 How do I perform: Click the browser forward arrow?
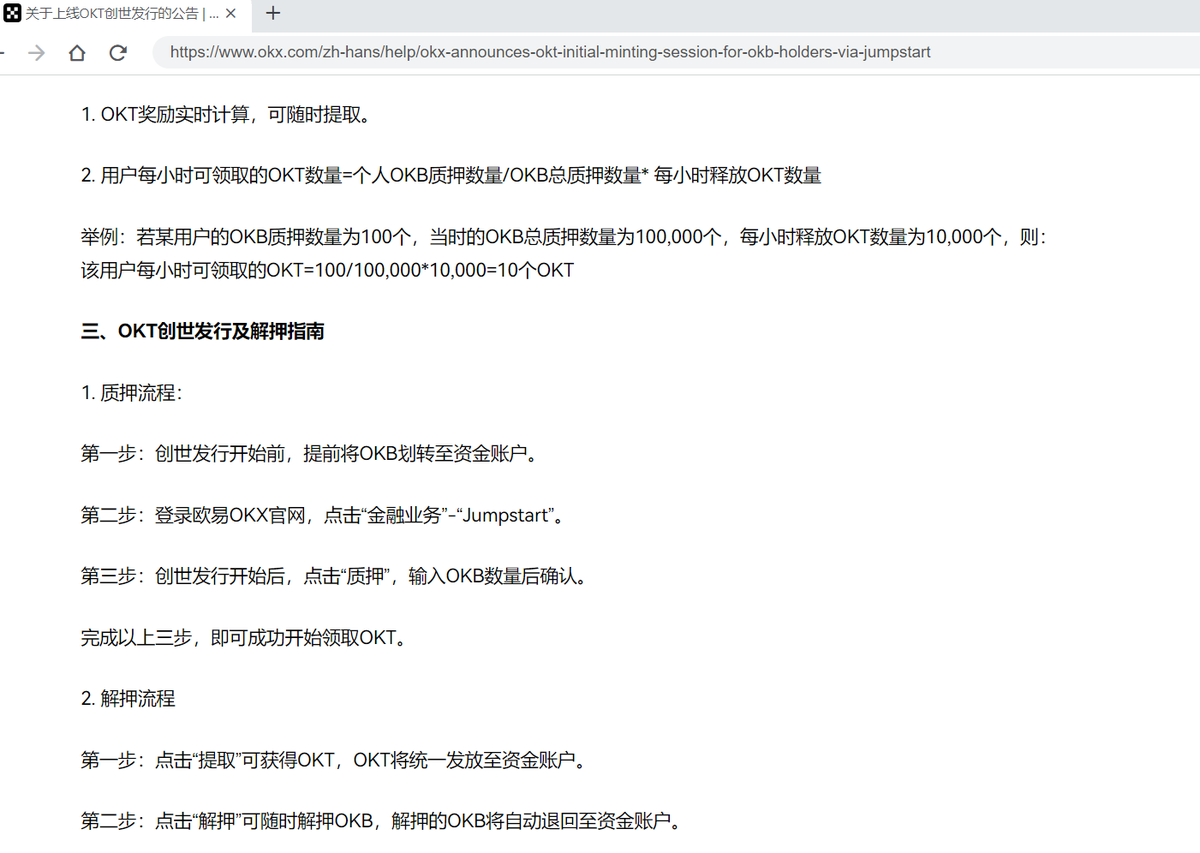tap(37, 52)
